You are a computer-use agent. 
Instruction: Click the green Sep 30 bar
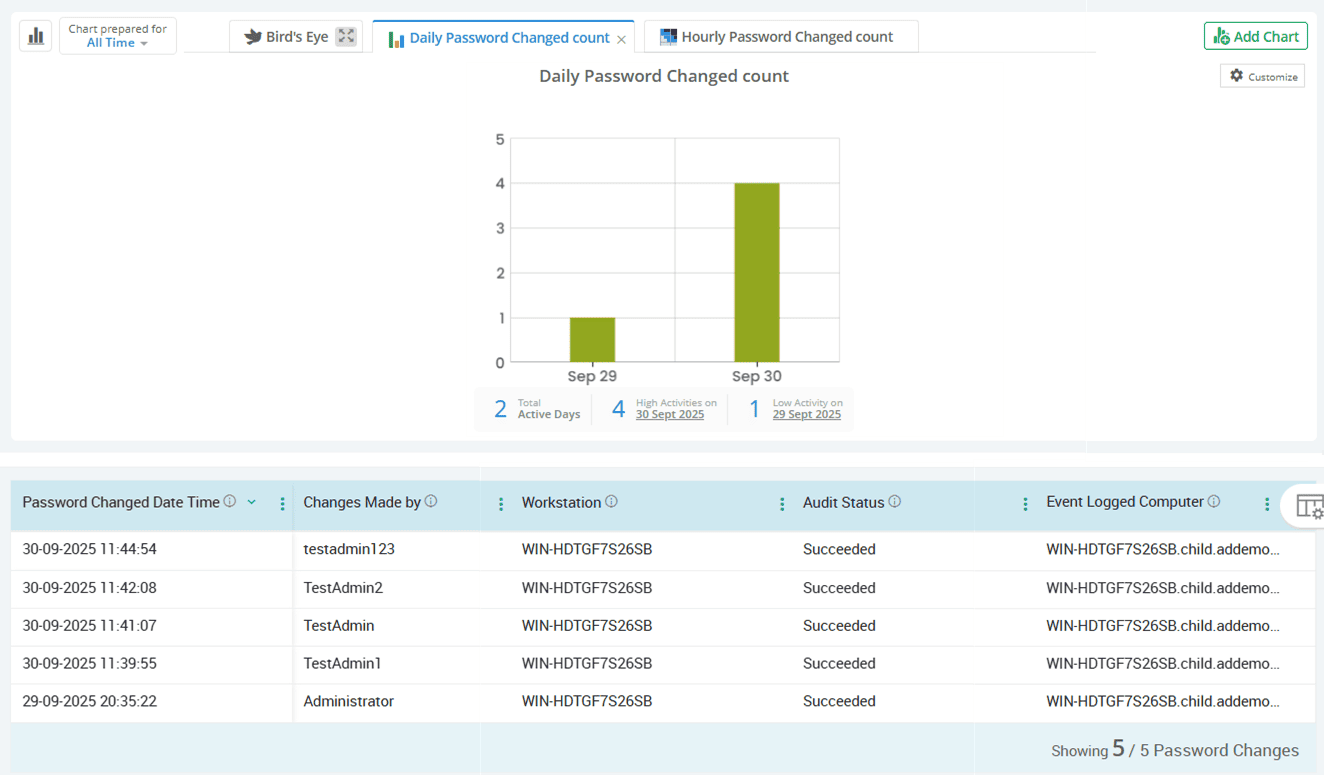pos(757,272)
